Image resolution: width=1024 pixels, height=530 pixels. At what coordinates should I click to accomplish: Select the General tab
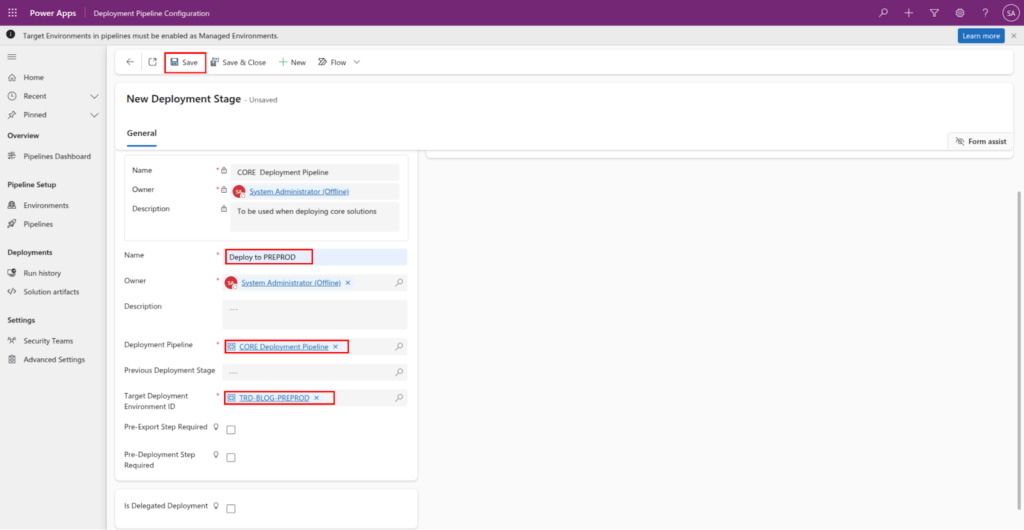point(141,133)
